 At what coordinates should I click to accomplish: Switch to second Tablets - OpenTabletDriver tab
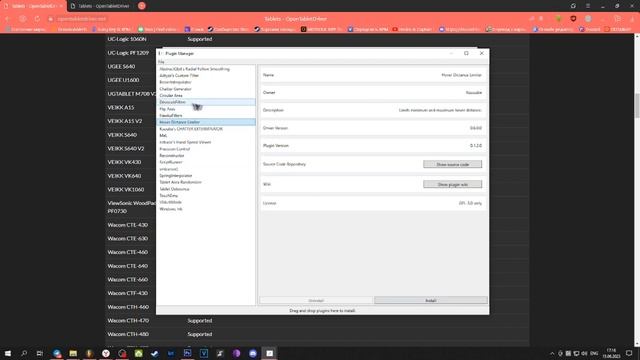point(100,6)
